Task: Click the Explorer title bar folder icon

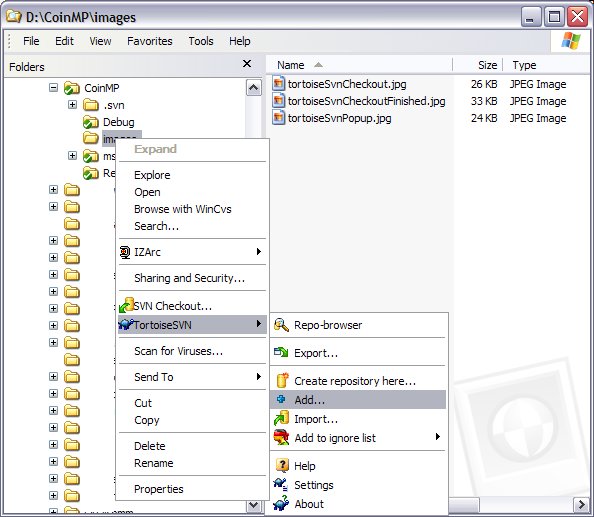Action: [14, 16]
